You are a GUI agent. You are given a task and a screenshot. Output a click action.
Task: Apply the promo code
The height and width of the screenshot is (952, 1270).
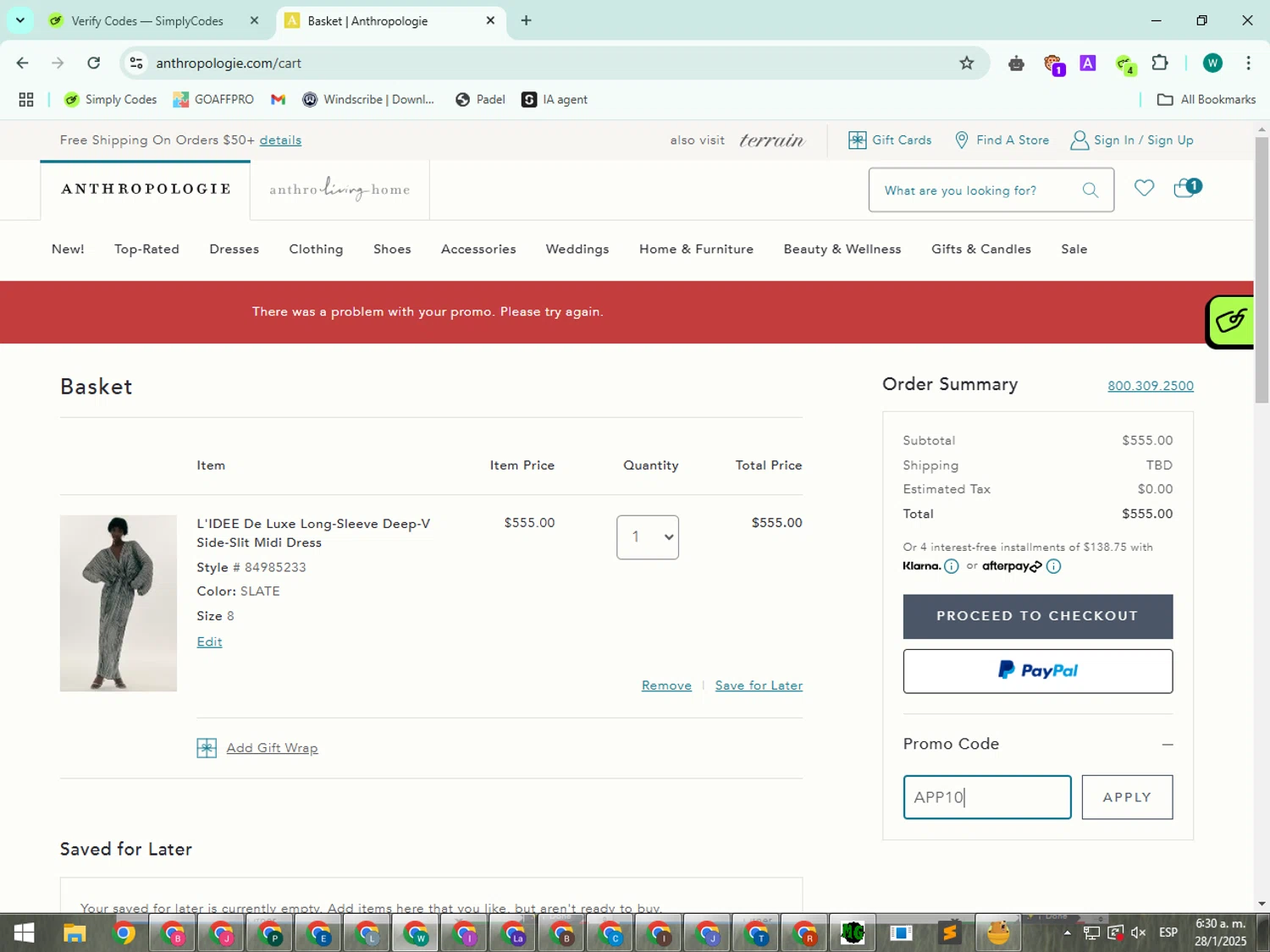pyautogui.click(x=1127, y=797)
